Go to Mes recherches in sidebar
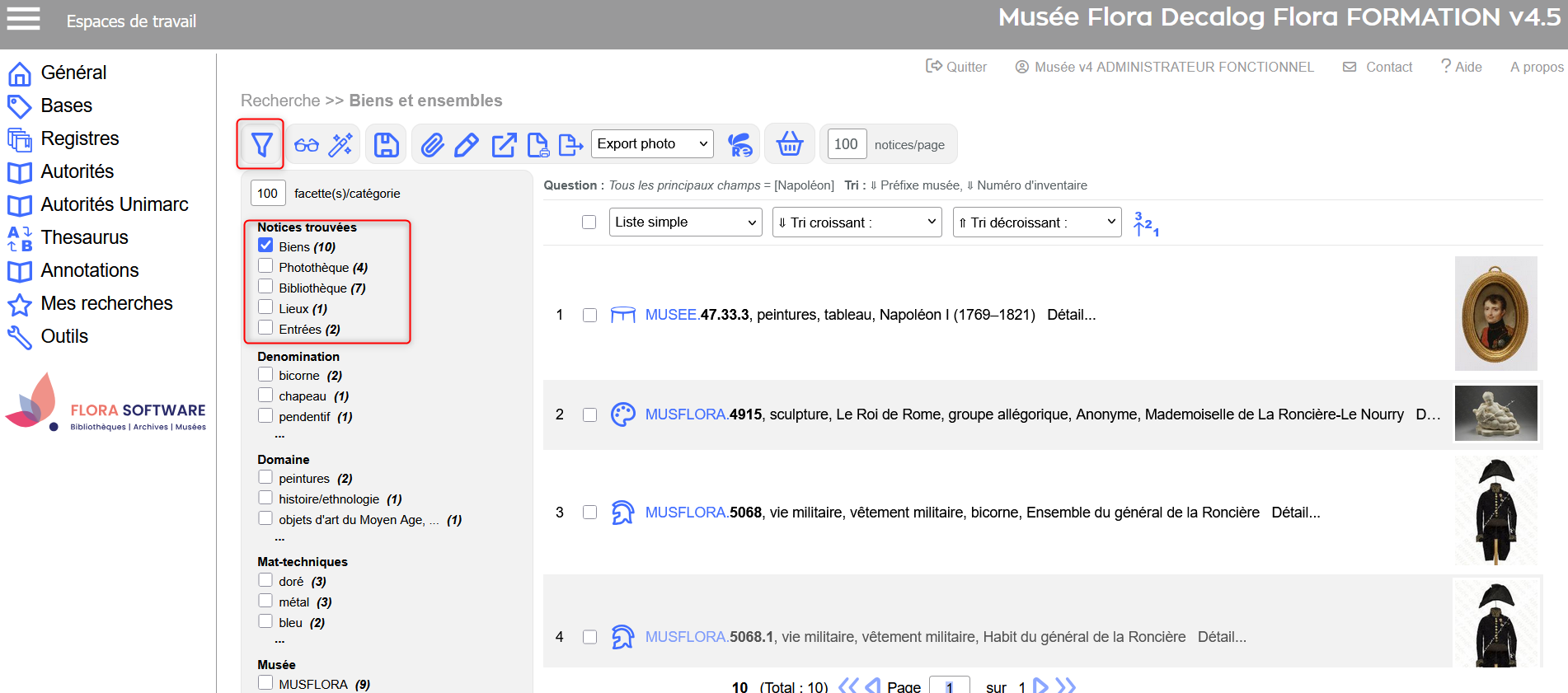This screenshot has height=693, width=1568. [106, 303]
